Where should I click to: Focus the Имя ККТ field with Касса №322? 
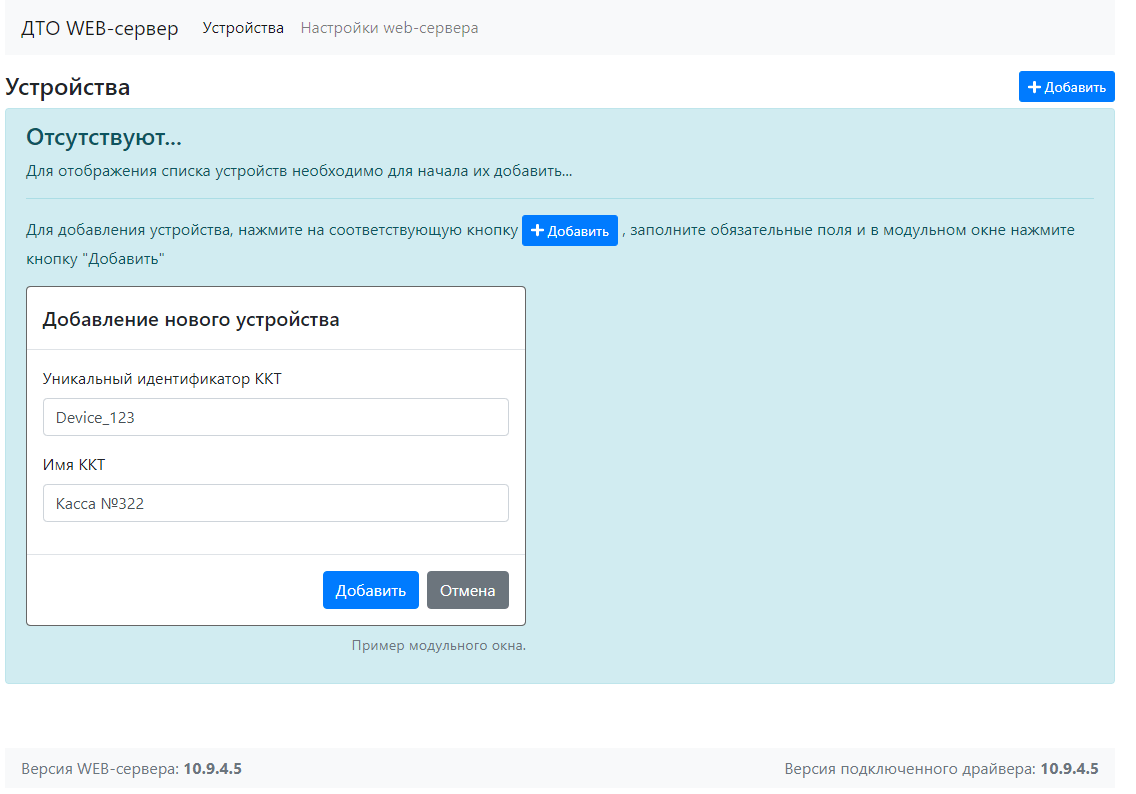coord(275,503)
